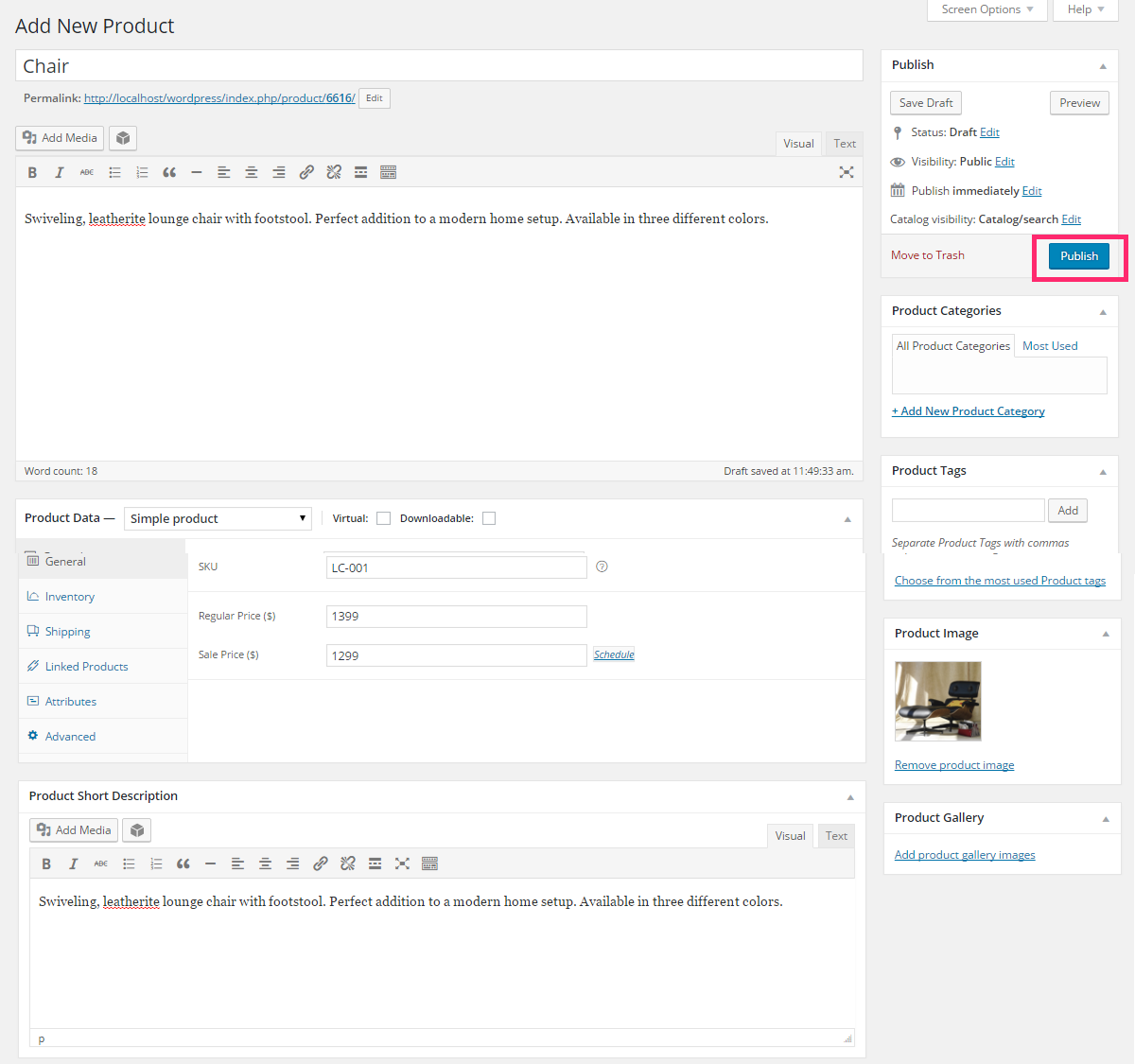
Task: Select the strikethrough formatting icon
Action: (x=86, y=171)
